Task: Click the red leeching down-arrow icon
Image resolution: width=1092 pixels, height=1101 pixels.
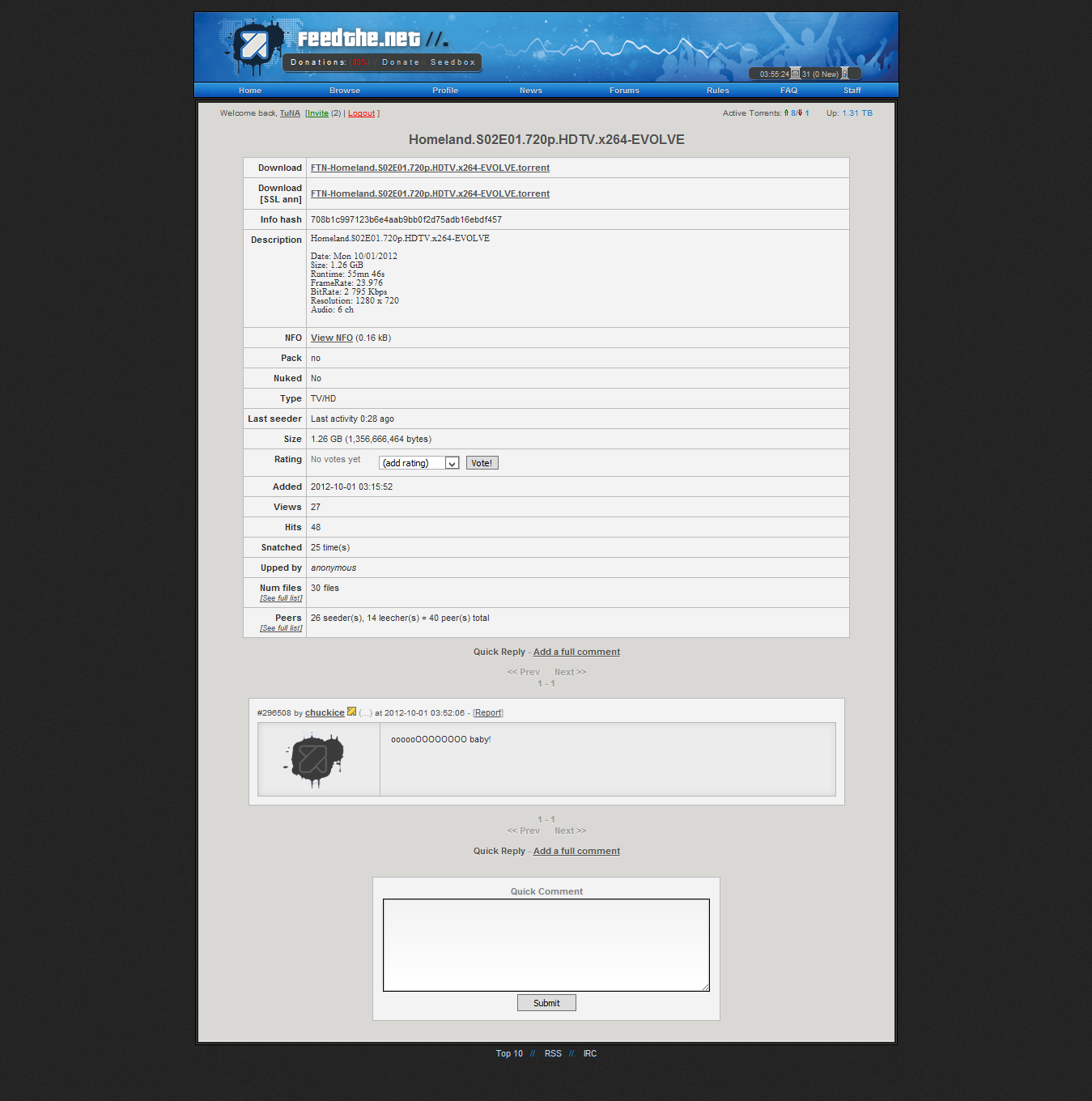Action: click(x=800, y=113)
